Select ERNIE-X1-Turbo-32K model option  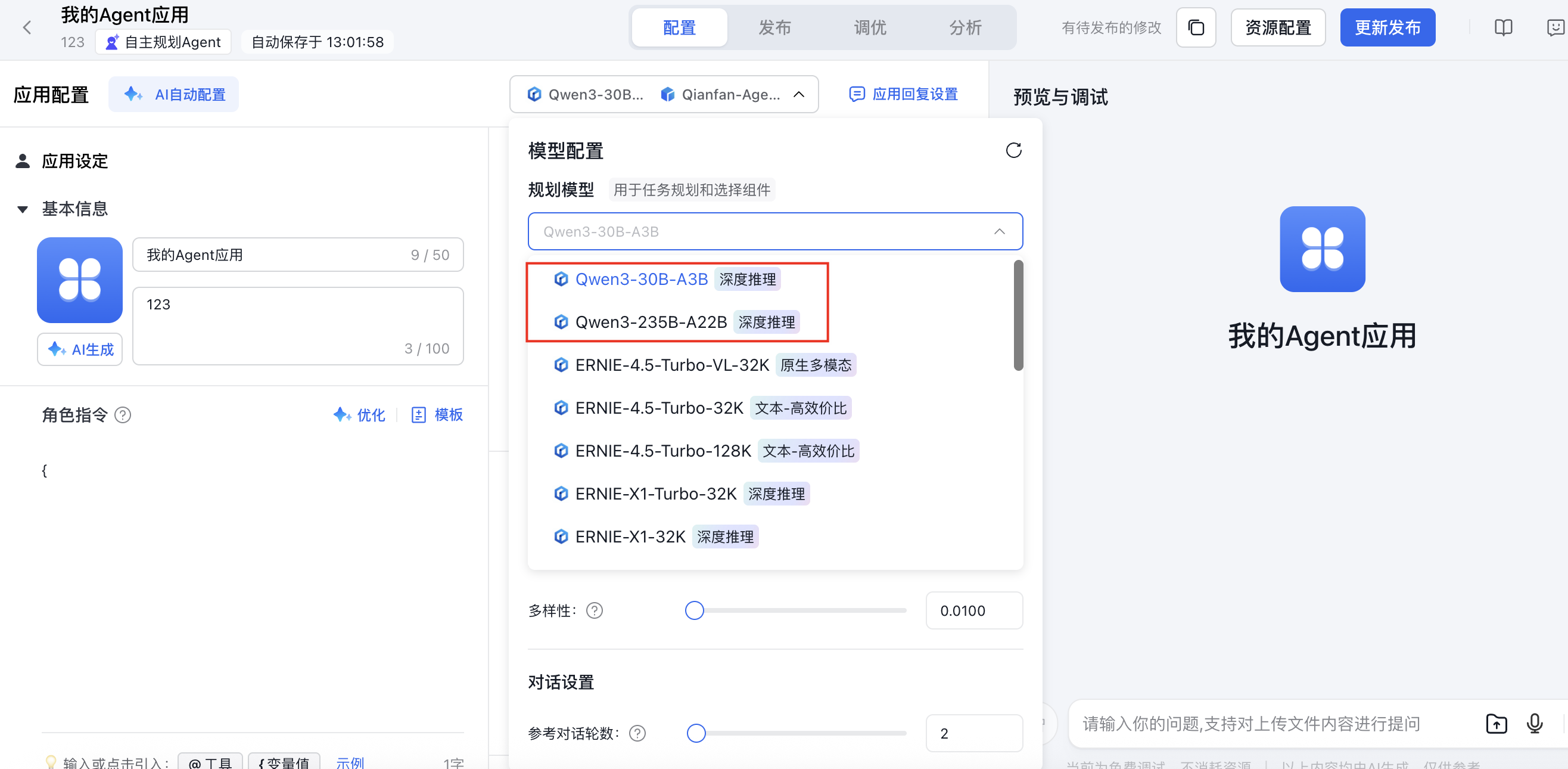775,493
